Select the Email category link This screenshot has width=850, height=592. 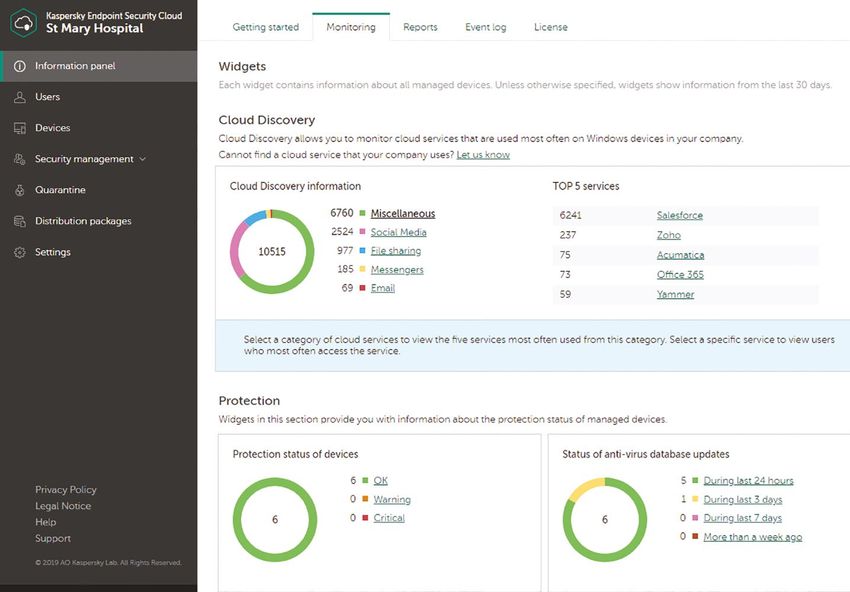pyautogui.click(x=383, y=288)
